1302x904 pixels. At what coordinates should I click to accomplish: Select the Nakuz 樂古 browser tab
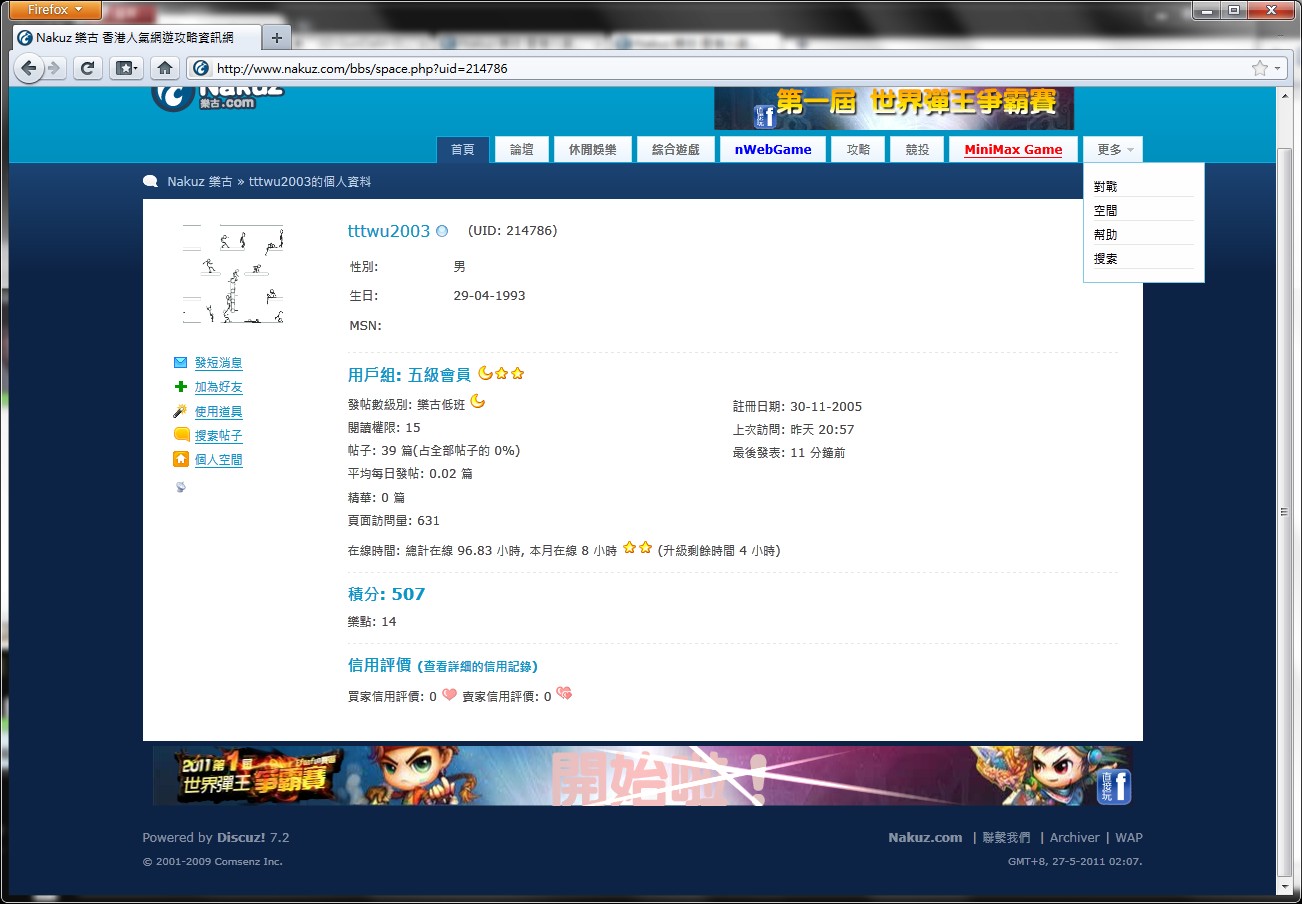pyautogui.click(x=136, y=38)
